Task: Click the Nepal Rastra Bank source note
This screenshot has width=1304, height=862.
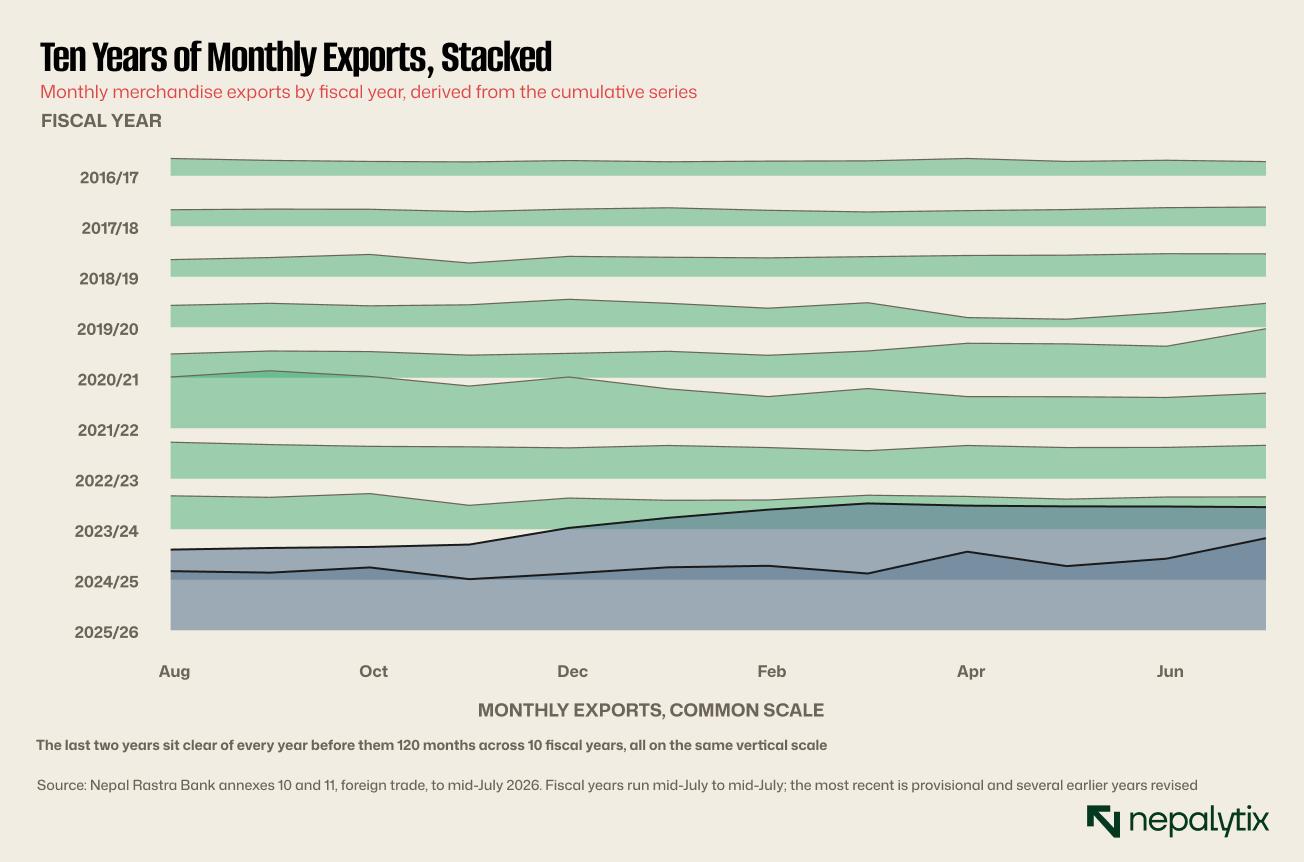Action: (617, 786)
